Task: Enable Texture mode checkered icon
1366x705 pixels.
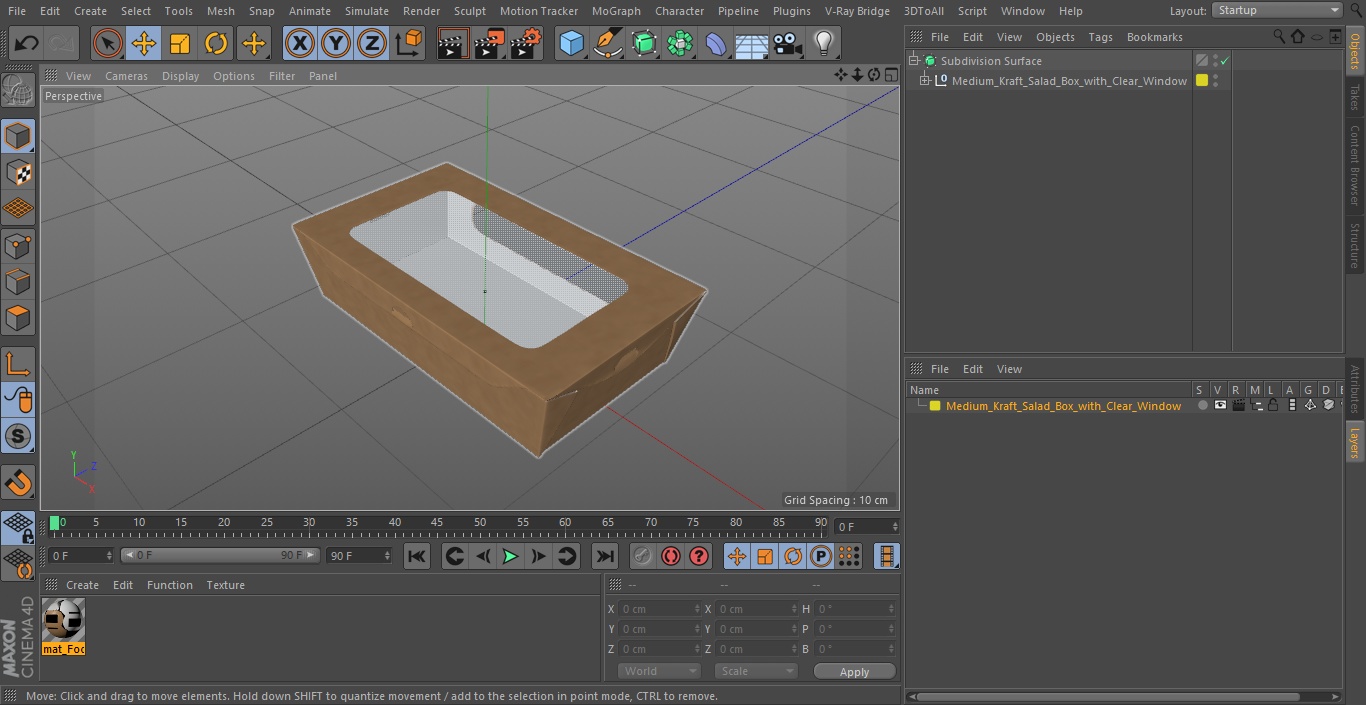Action: 18,172
